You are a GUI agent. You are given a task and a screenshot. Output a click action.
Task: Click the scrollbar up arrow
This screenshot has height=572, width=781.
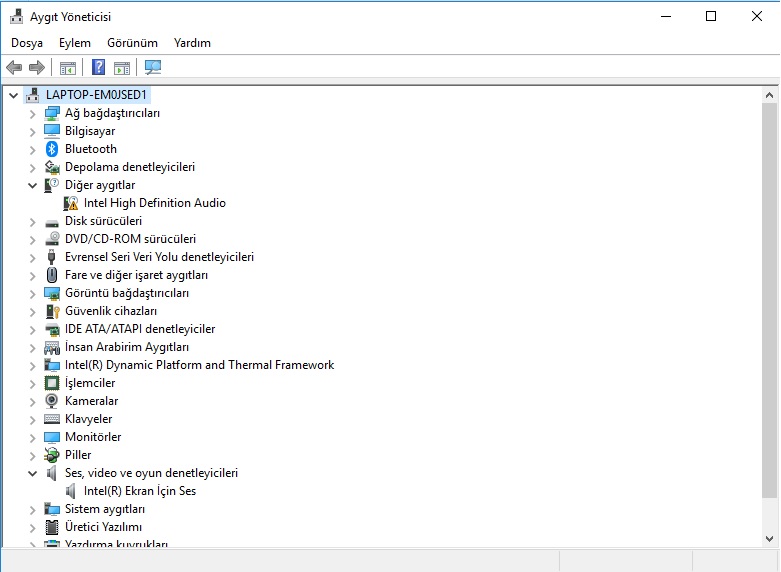(770, 95)
